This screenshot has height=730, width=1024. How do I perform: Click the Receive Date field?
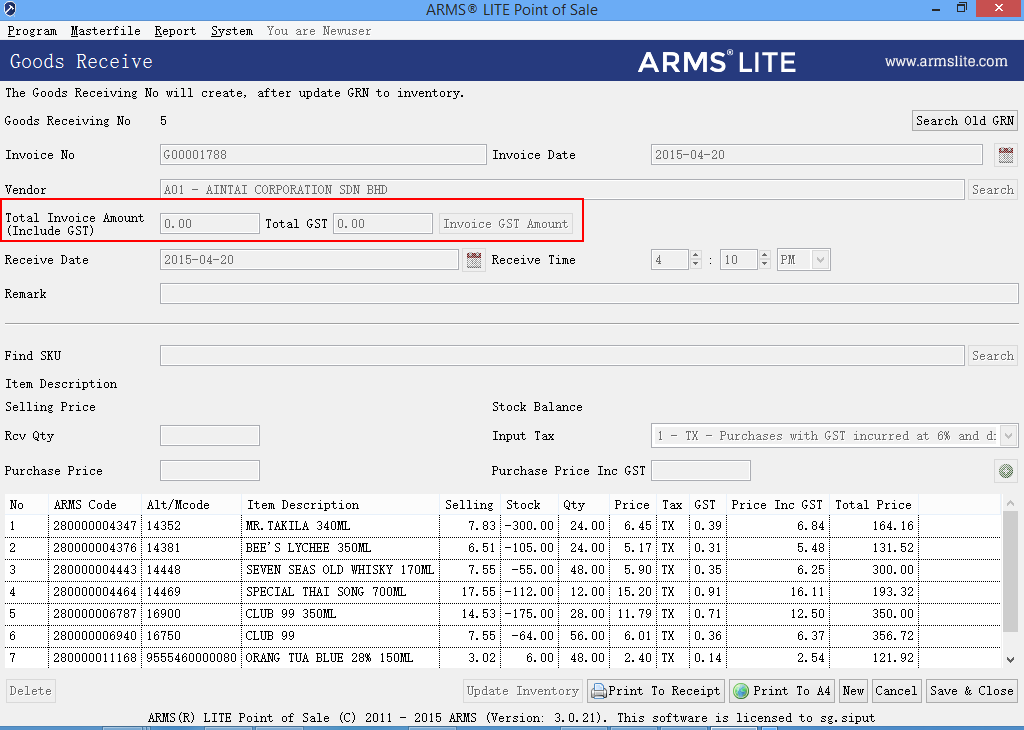click(310, 260)
